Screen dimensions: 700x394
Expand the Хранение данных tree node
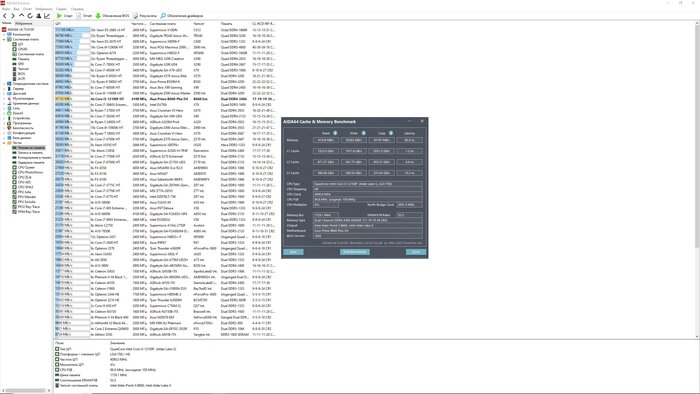(x=4, y=104)
